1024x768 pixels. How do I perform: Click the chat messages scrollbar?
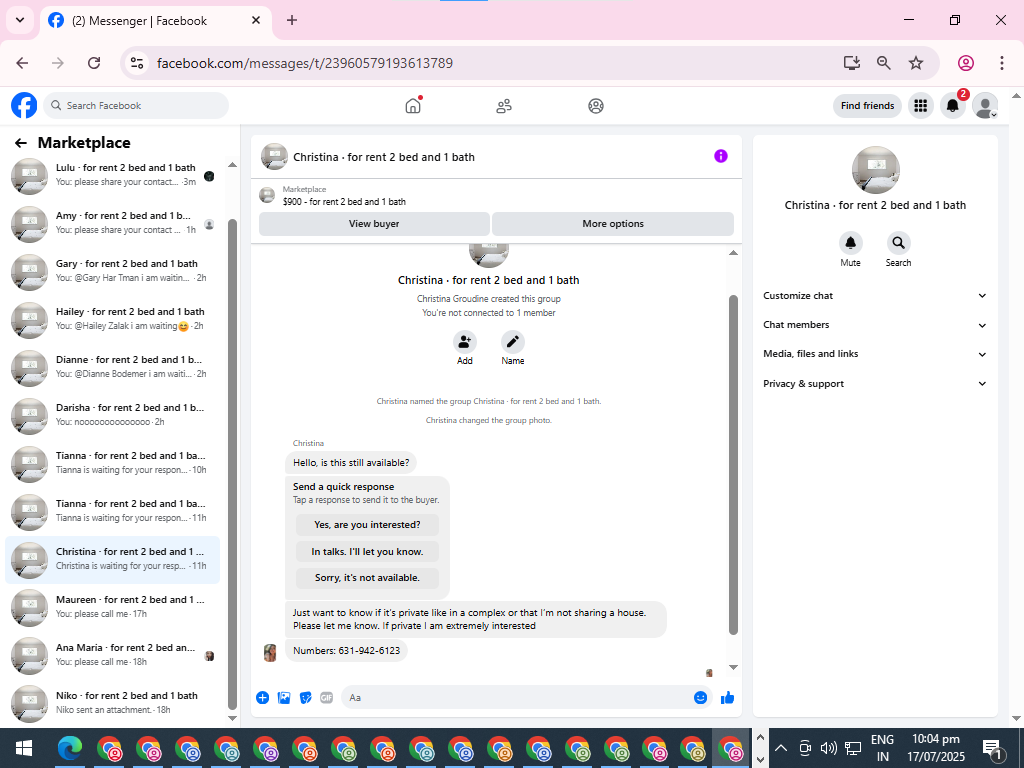pos(733,465)
